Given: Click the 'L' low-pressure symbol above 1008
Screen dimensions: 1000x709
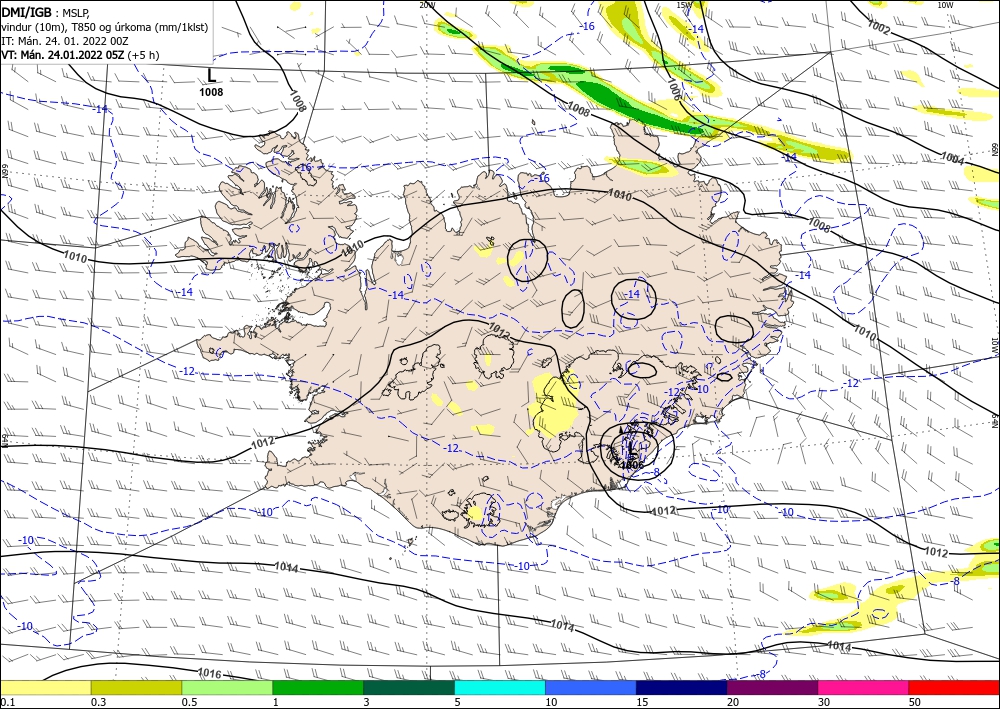Looking at the screenshot, I should (x=212, y=75).
